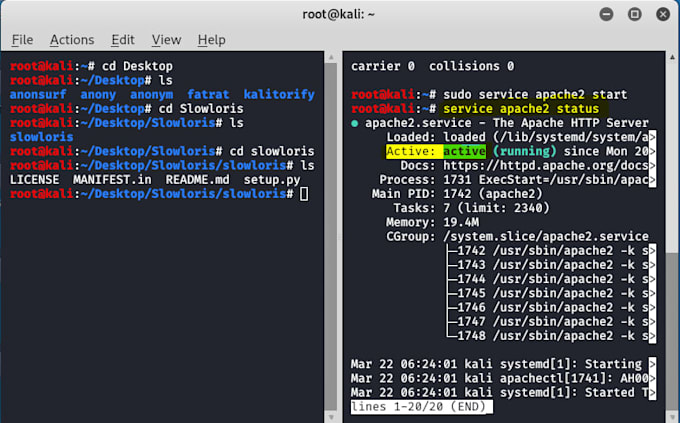Click the 'apachectl[1741]: AH00' log line

click(503, 378)
